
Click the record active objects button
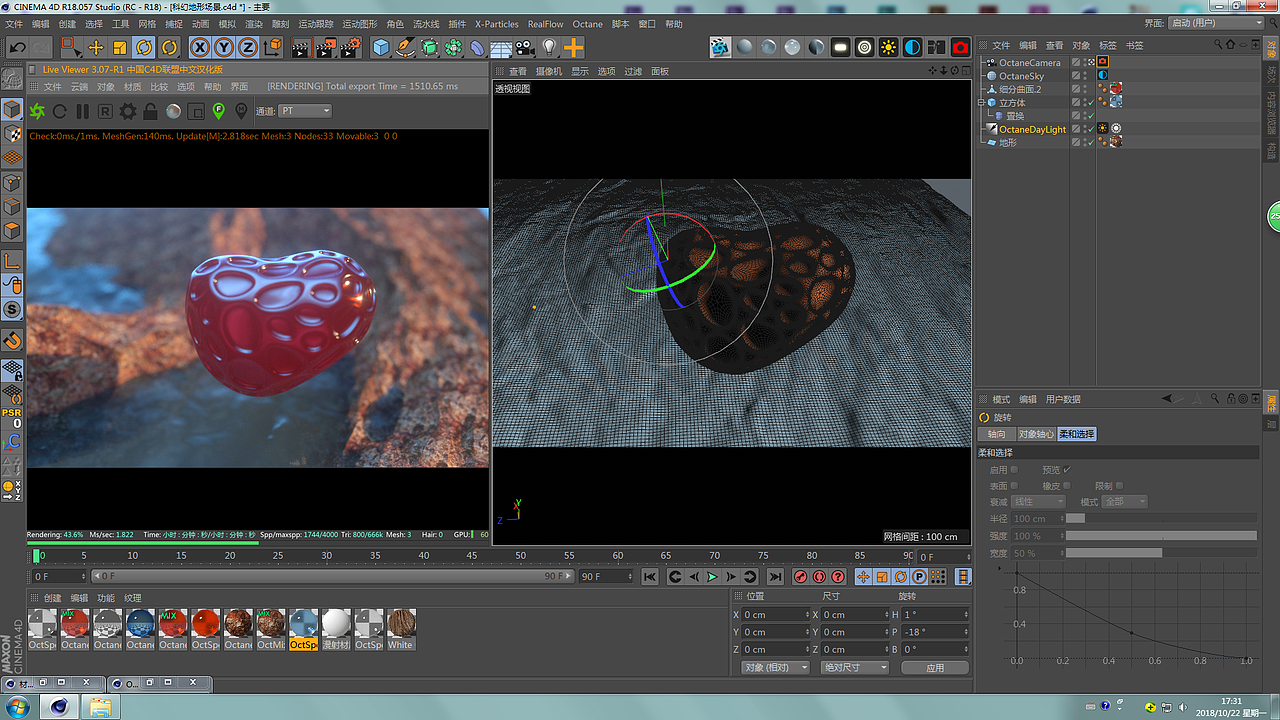[x=800, y=576]
